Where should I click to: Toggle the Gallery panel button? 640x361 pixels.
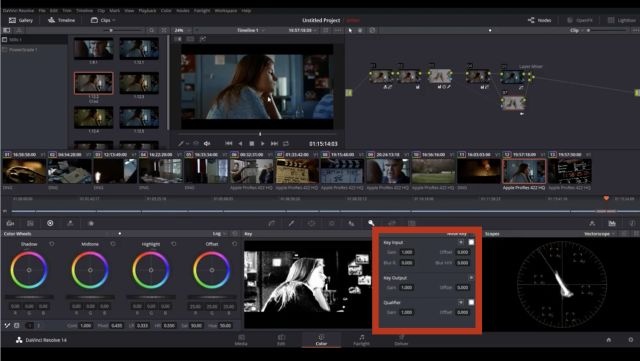tap(21, 20)
